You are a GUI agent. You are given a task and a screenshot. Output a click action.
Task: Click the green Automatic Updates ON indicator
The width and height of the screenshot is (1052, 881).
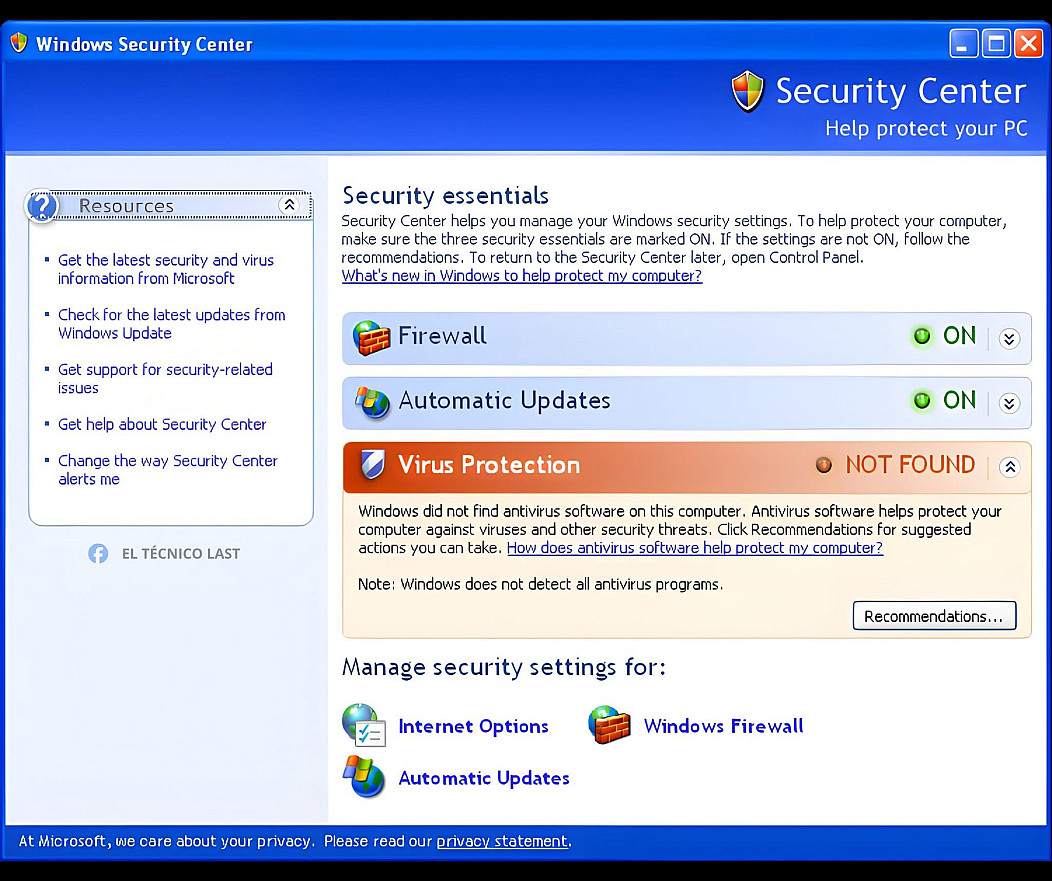click(x=921, y=401)
